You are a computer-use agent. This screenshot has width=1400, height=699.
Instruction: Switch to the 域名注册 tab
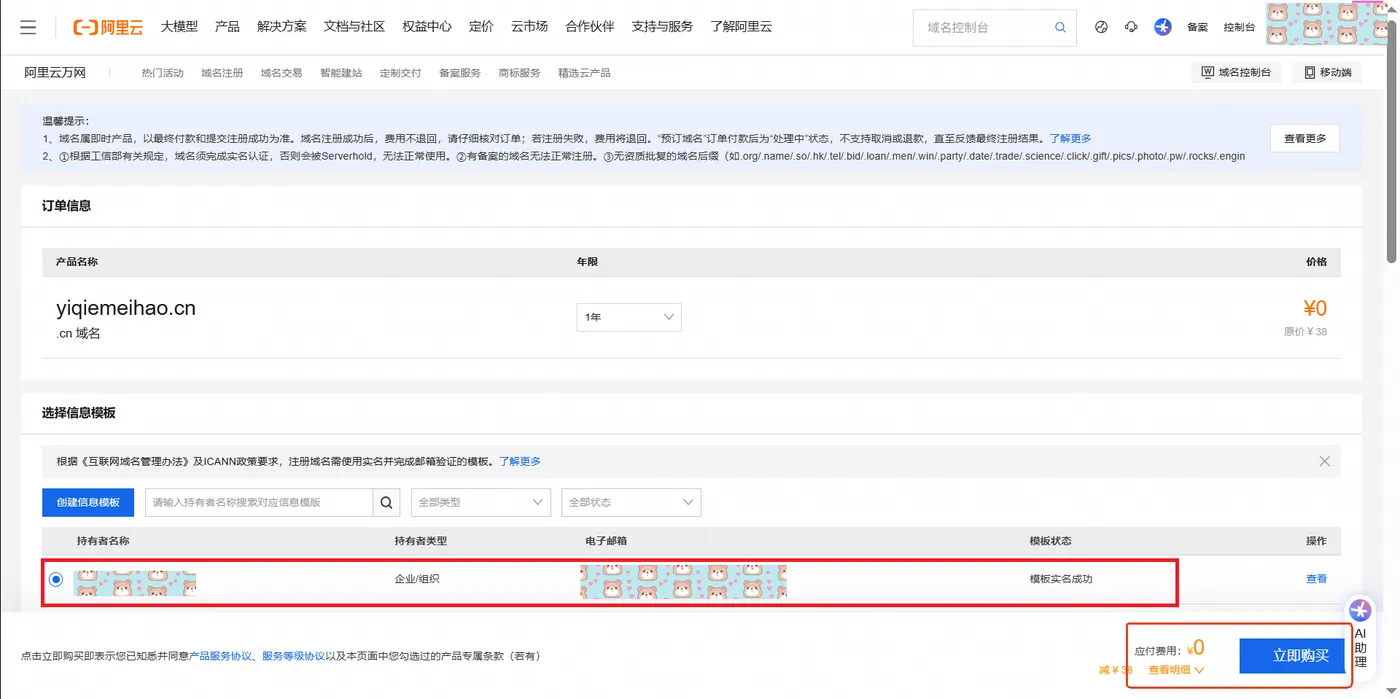(221, 72)
